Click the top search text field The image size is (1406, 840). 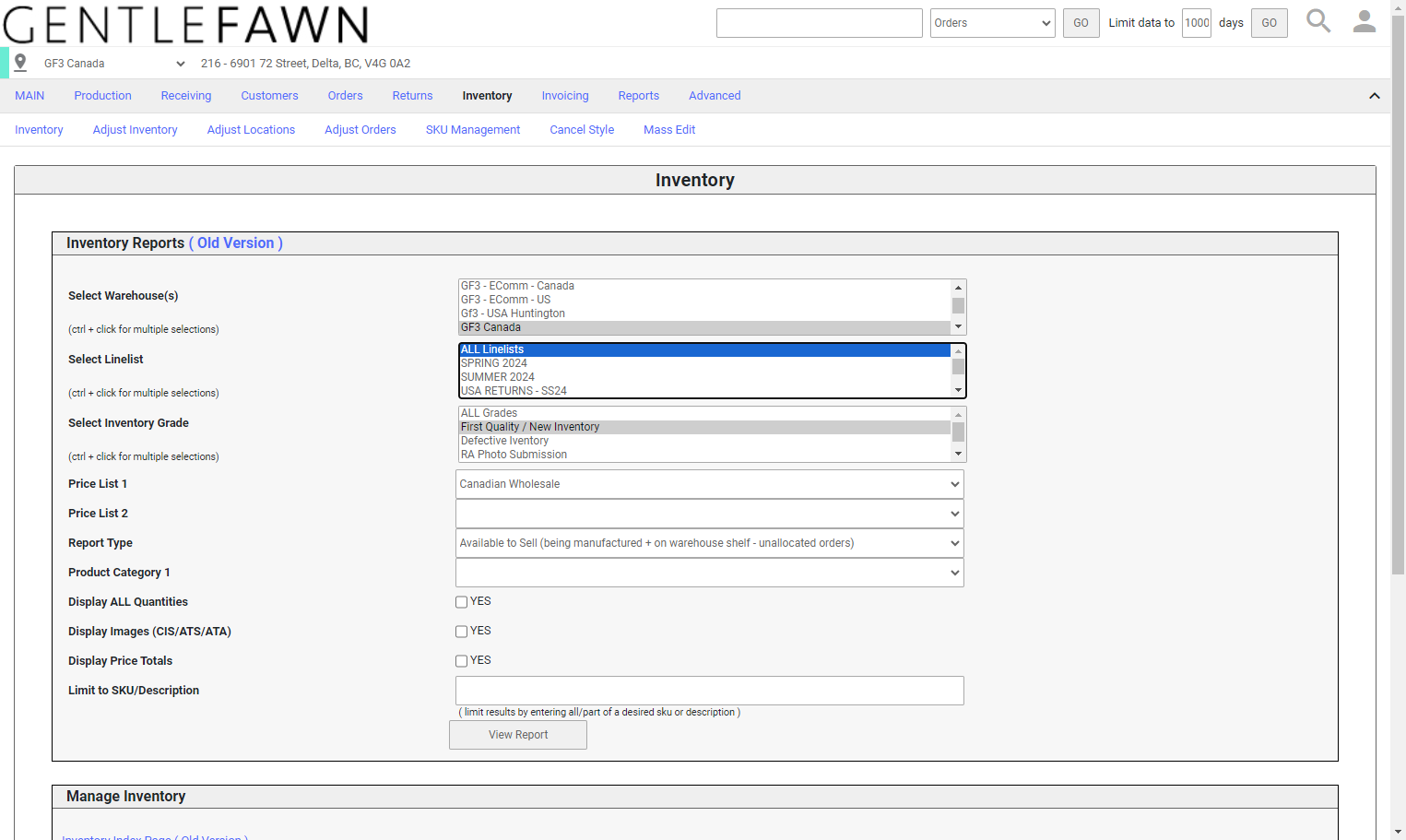820,23
